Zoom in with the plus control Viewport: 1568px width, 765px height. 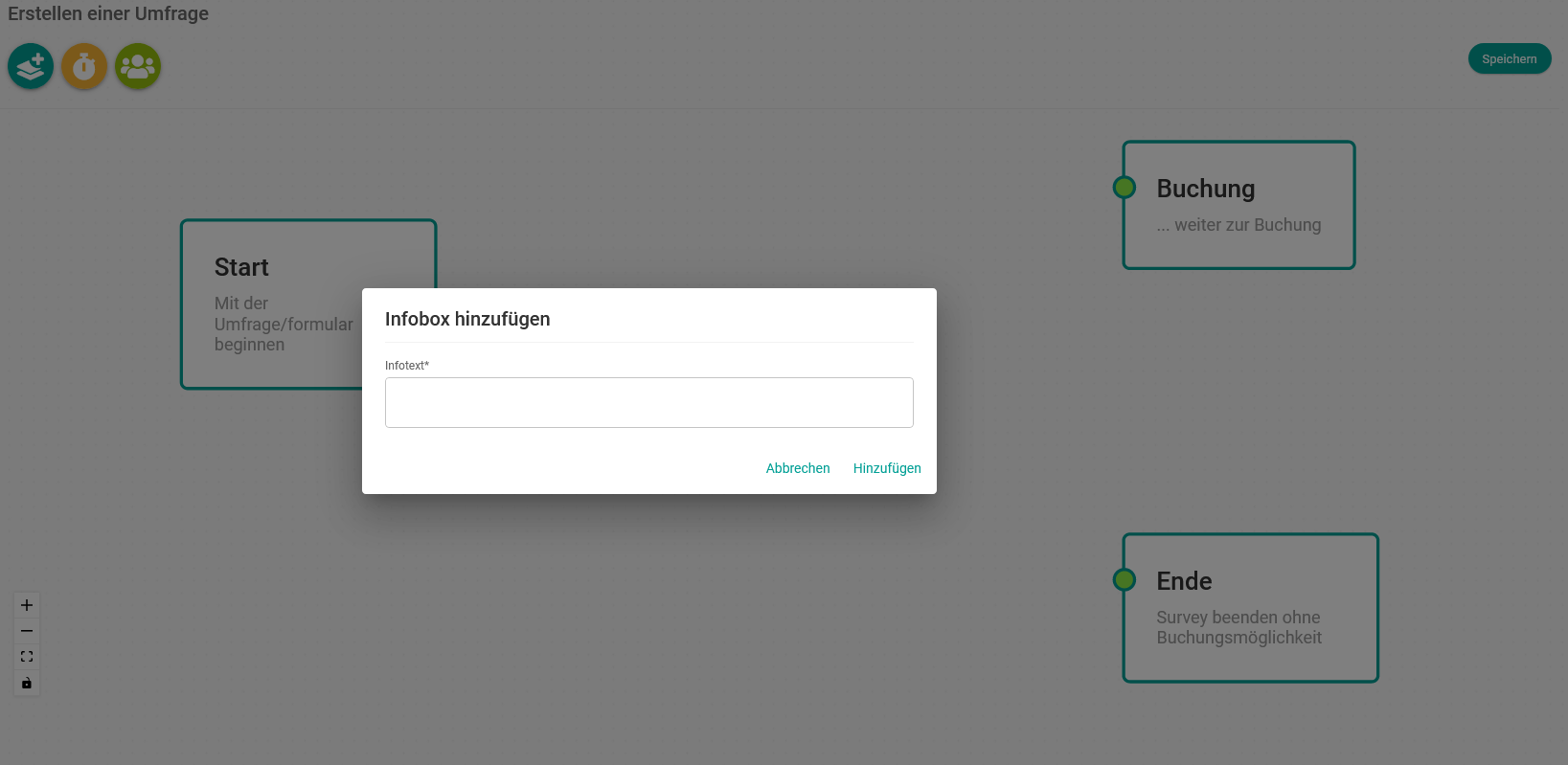27,605
